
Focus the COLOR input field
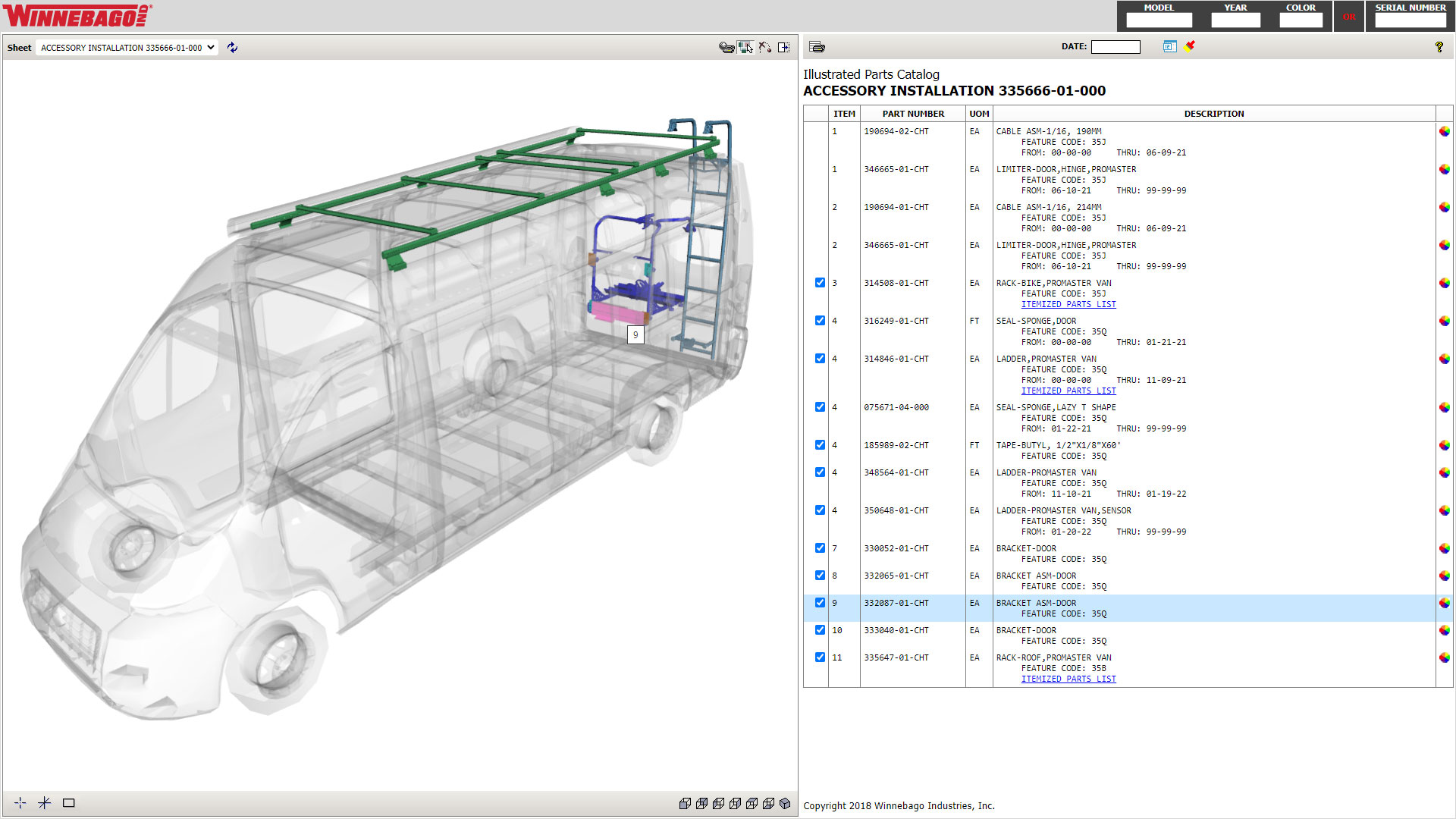click(x=1301, y=20)
